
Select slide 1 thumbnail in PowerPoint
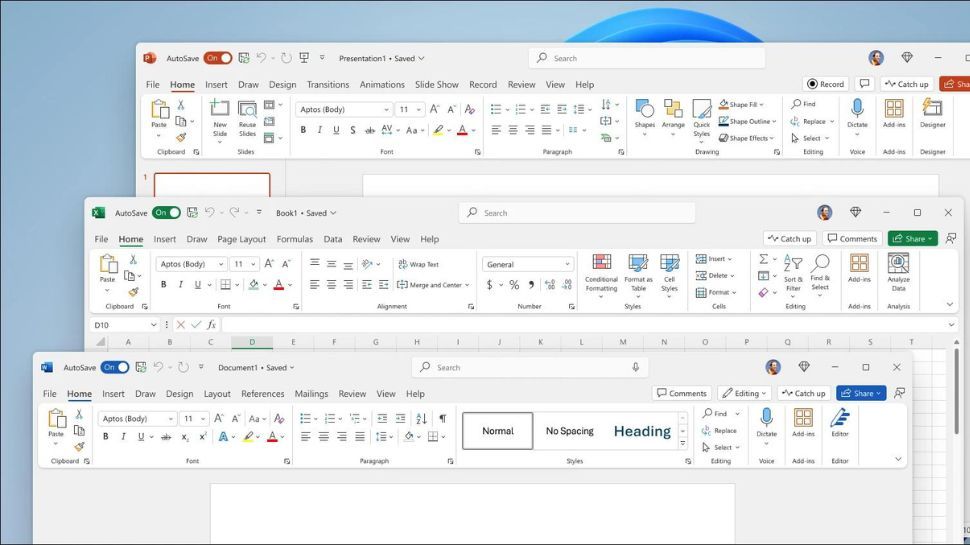click(x=212, y=185)
